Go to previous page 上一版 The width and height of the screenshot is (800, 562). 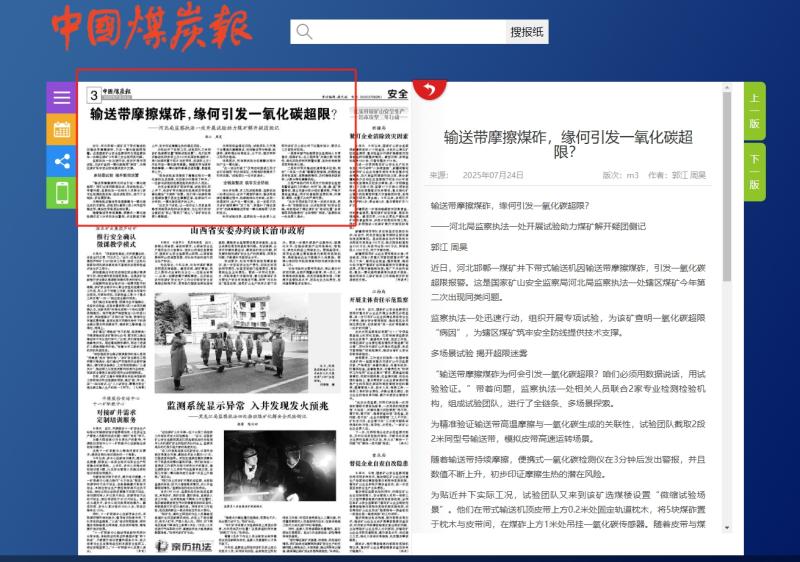754,111
